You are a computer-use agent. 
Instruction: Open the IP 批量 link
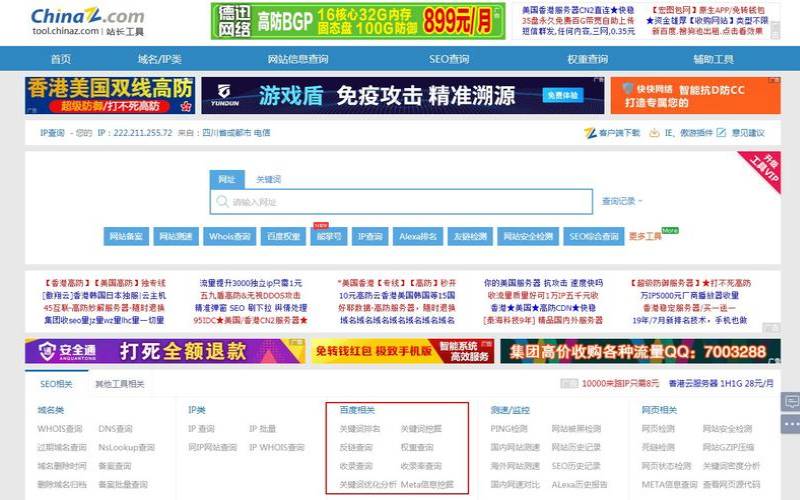pyautogui.click(x=262, y=429)
